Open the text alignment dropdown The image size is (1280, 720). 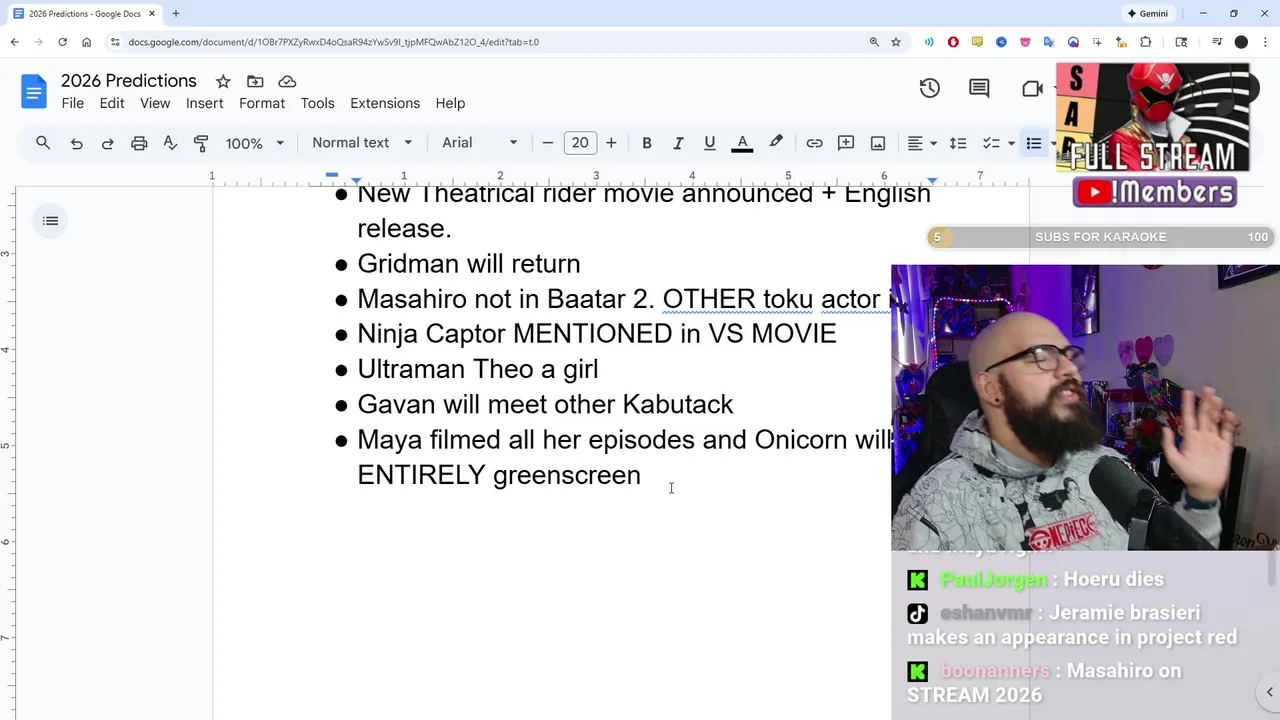(921, 143)
